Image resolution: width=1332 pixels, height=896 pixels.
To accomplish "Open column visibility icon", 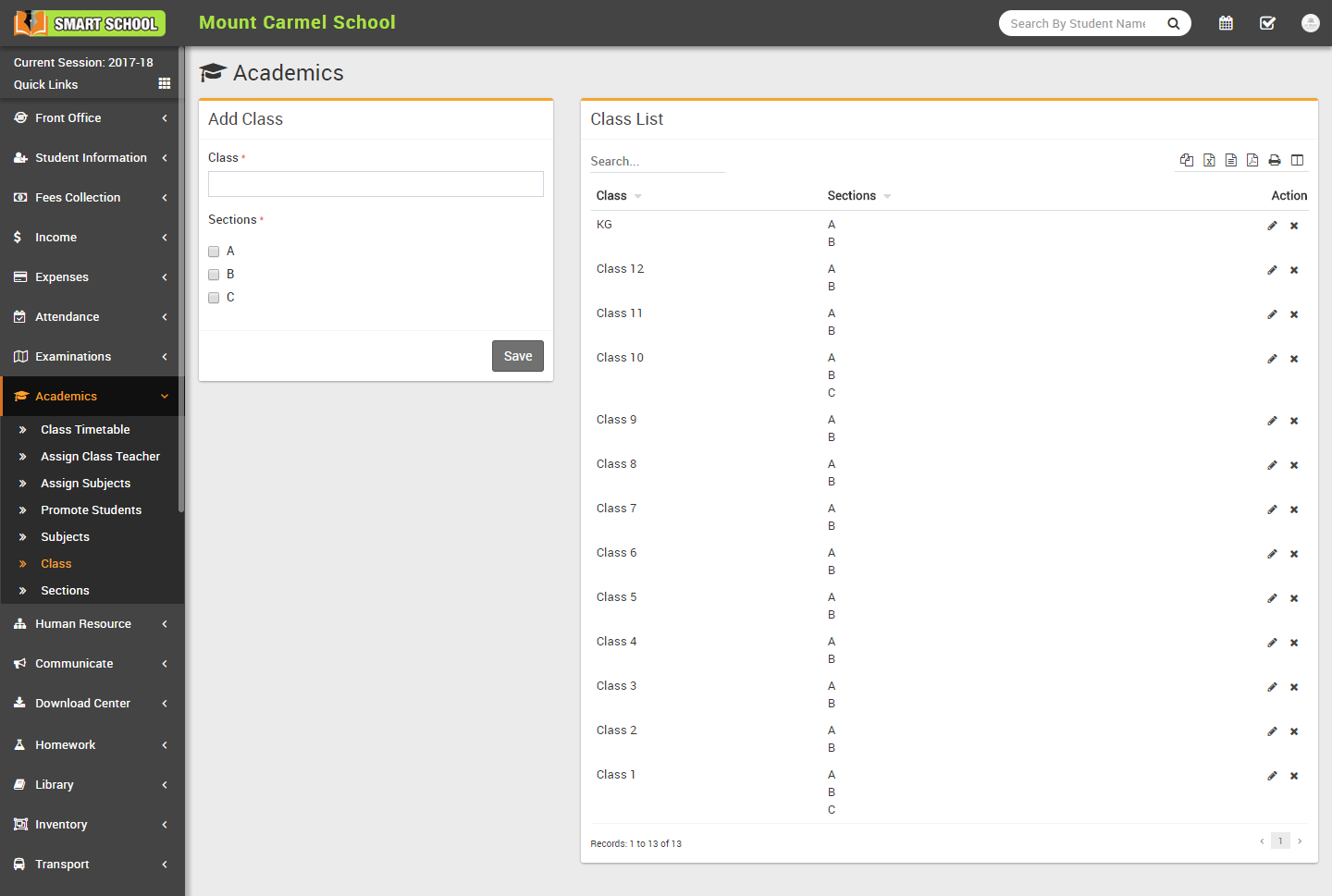I will (1297, 160).
